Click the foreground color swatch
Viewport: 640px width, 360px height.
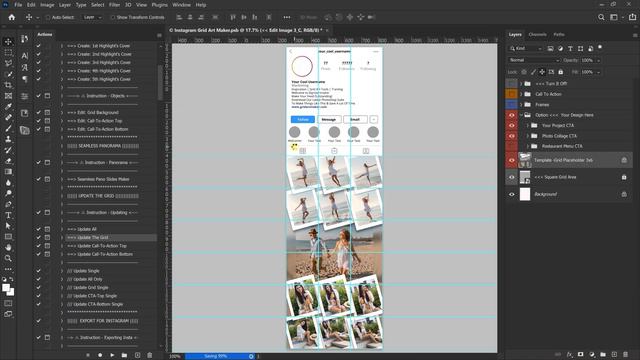coord(6,288)
